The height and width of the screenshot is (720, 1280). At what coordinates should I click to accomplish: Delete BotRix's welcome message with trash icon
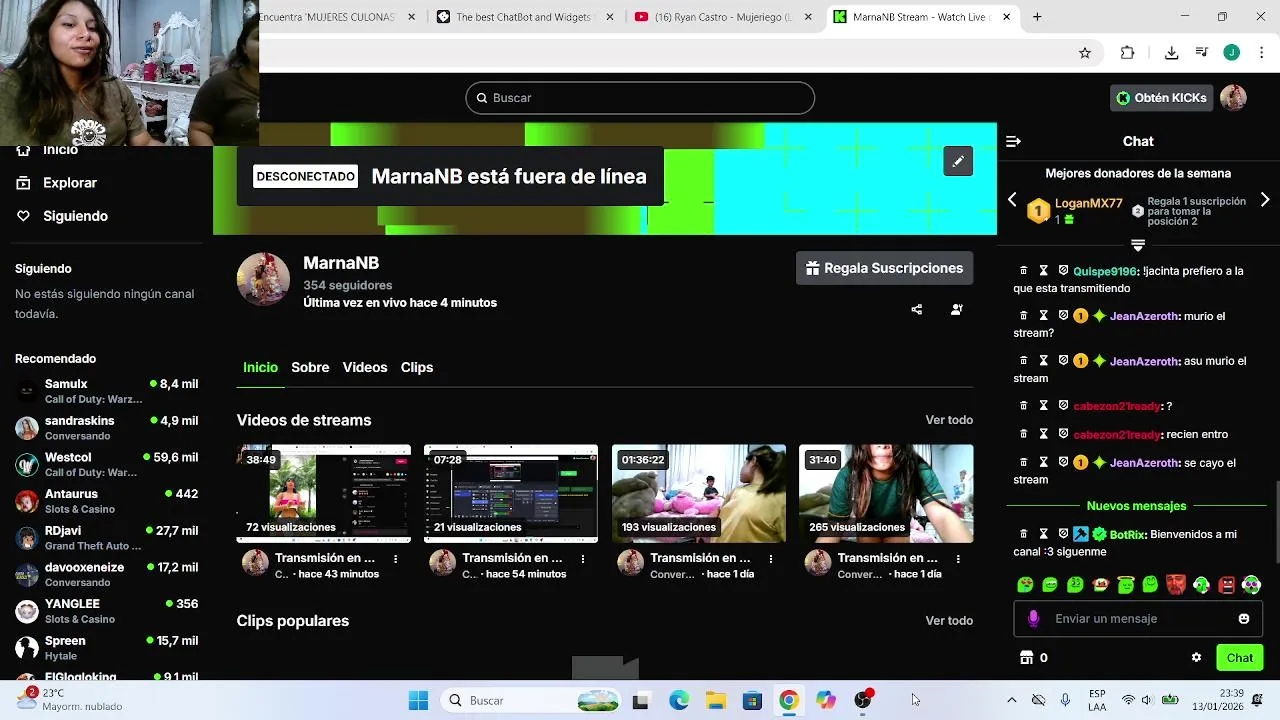1023,534
